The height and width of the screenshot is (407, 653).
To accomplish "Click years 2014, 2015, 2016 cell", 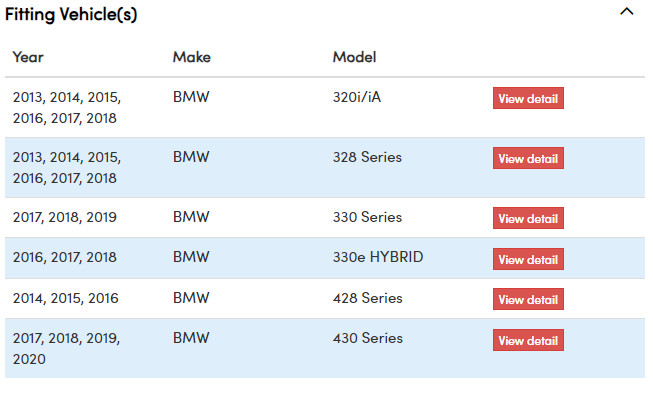I will [65, 298].
